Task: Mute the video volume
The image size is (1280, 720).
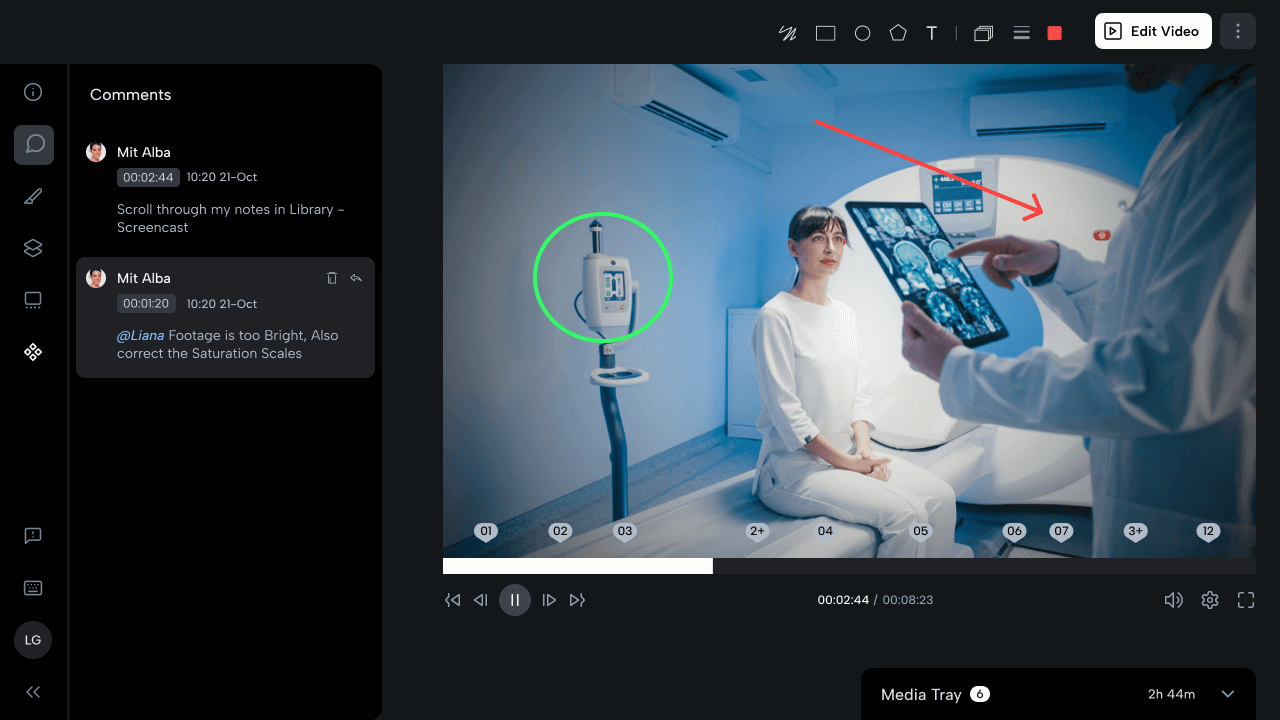Action: tap(1174, 600)
